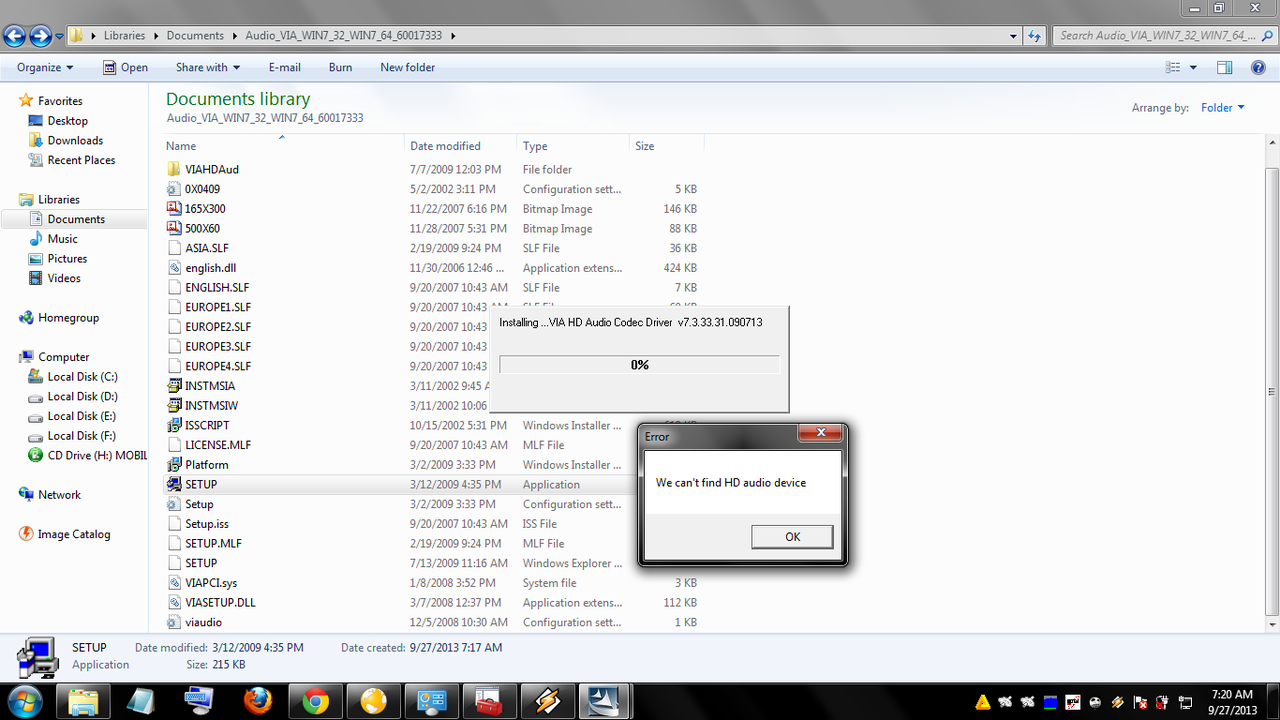
Task: Select the INSTMSIW installer icon
Action: click(174, 405)
